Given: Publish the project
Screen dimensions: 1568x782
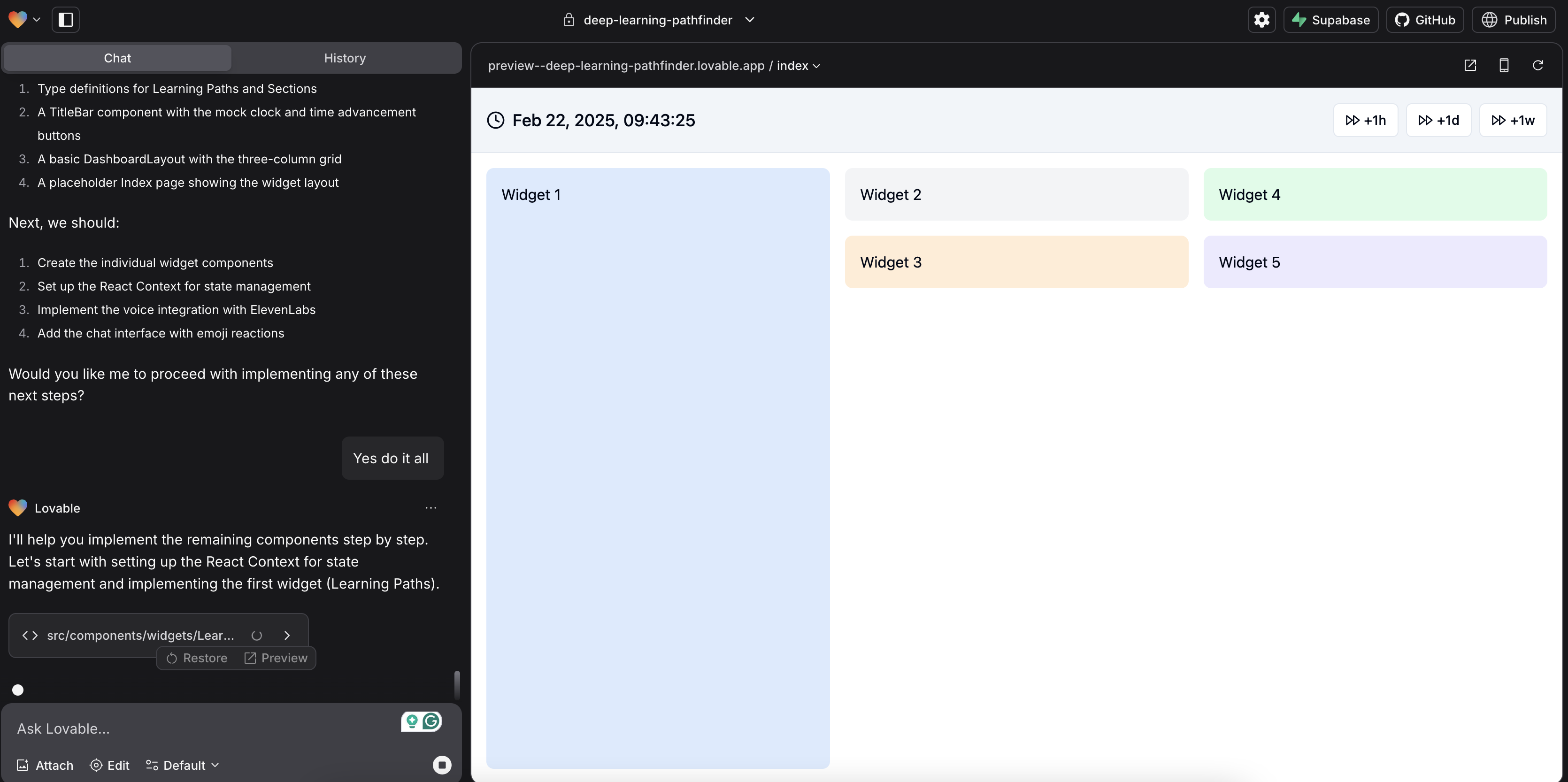Looking at the screenshot, I should click(1513, 20).
